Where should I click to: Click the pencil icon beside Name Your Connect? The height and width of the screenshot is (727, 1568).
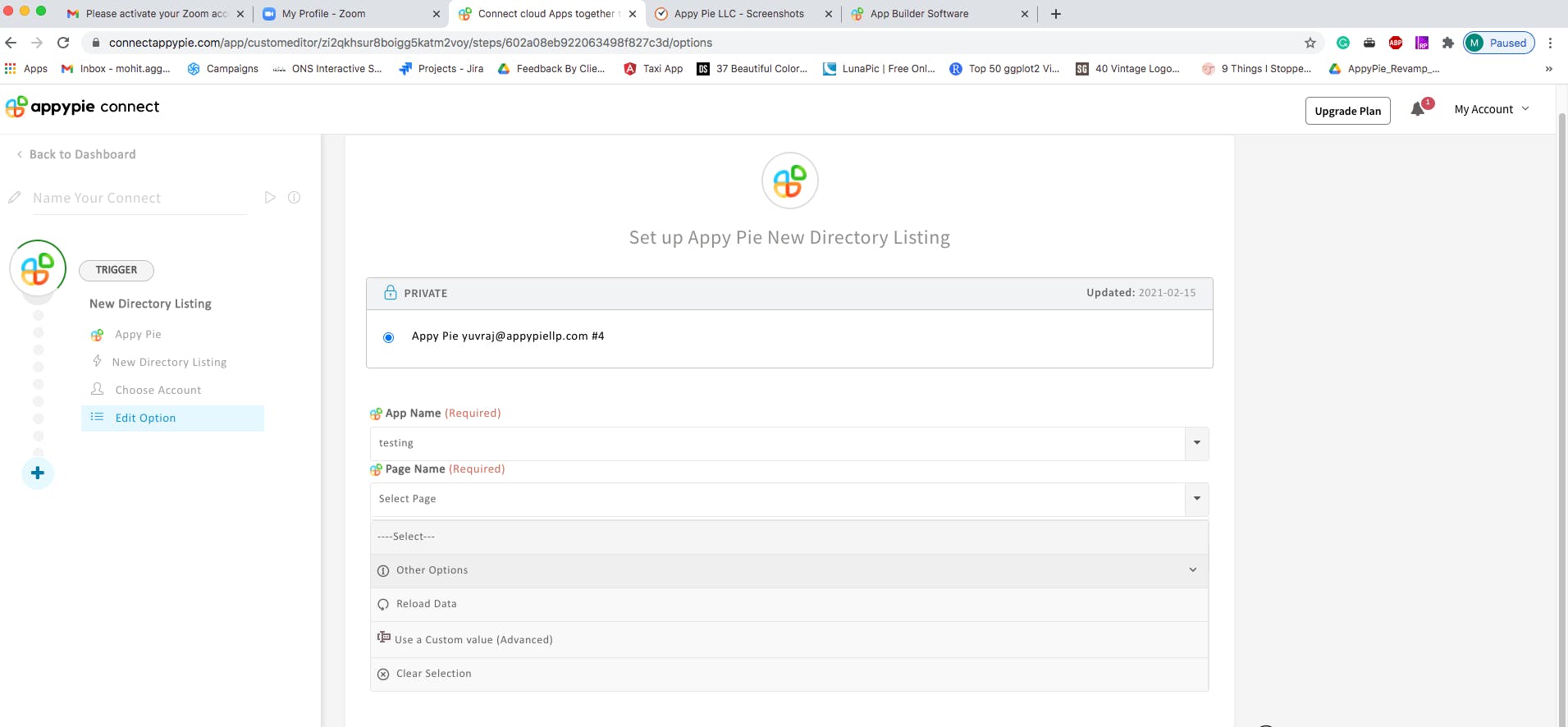(x=14, y=198)
